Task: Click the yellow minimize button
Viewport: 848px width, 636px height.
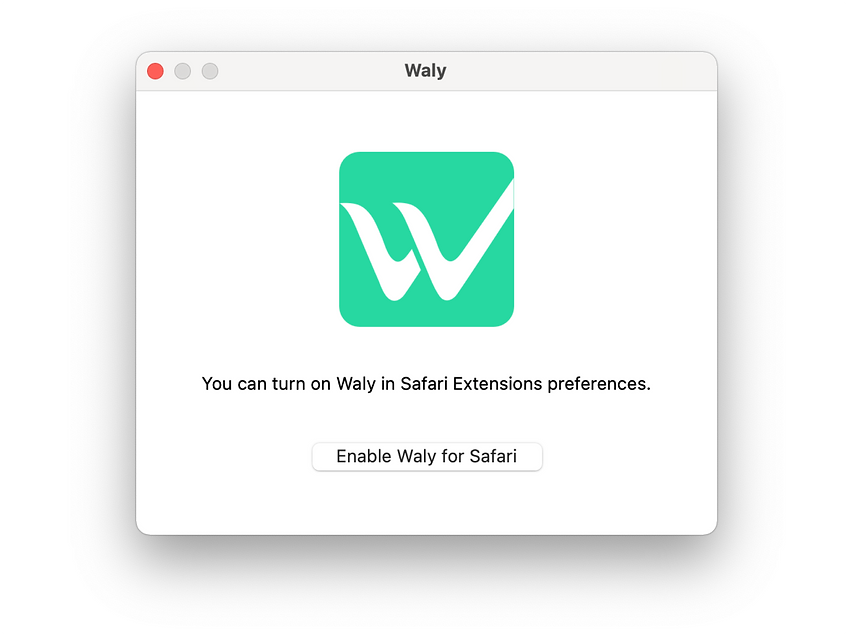Action: click(x=182, y=71)
